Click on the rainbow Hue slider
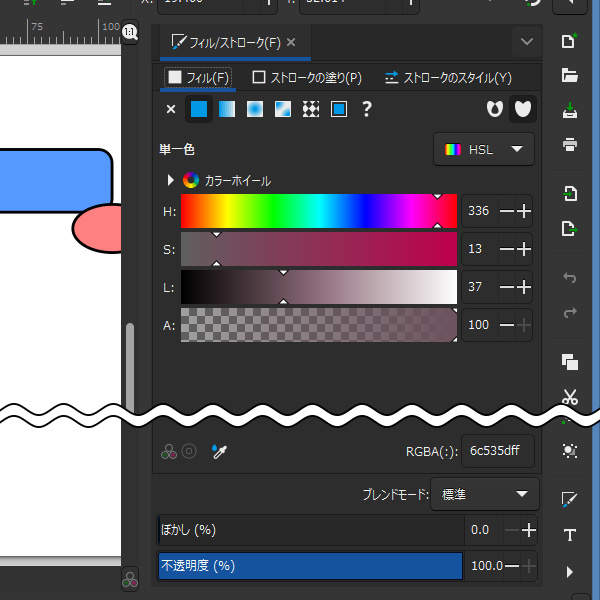Image resolution: width=600 pixels, height=600 pixels. click(318, 211)
